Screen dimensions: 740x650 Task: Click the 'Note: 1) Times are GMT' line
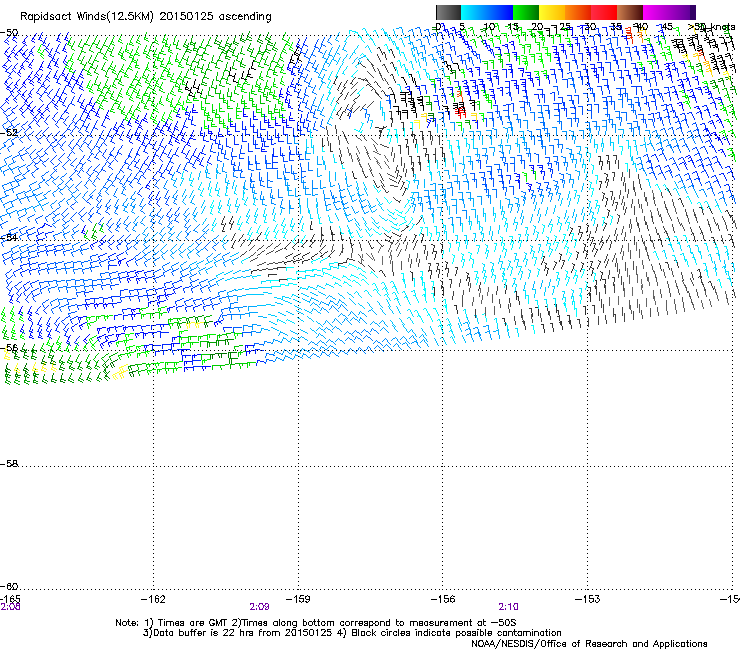coord(316,623)
